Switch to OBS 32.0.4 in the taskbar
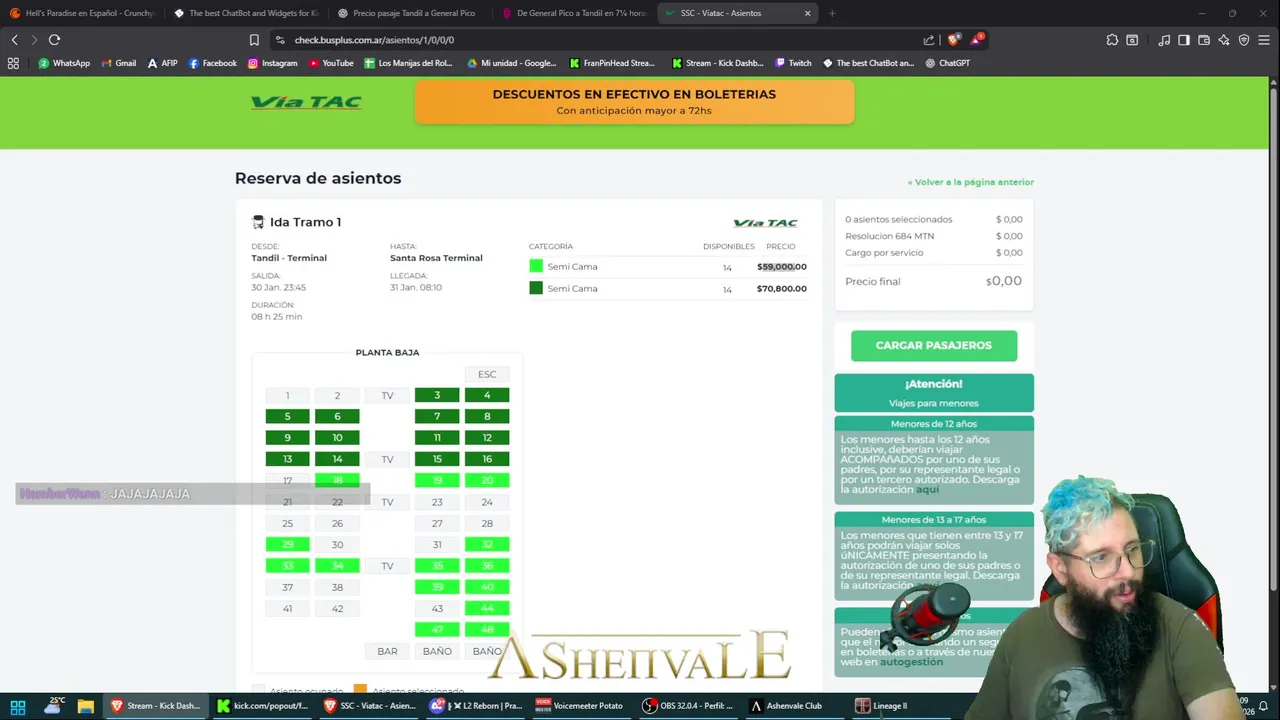Screen dimensions: 1280x720 tap(688, 706)
